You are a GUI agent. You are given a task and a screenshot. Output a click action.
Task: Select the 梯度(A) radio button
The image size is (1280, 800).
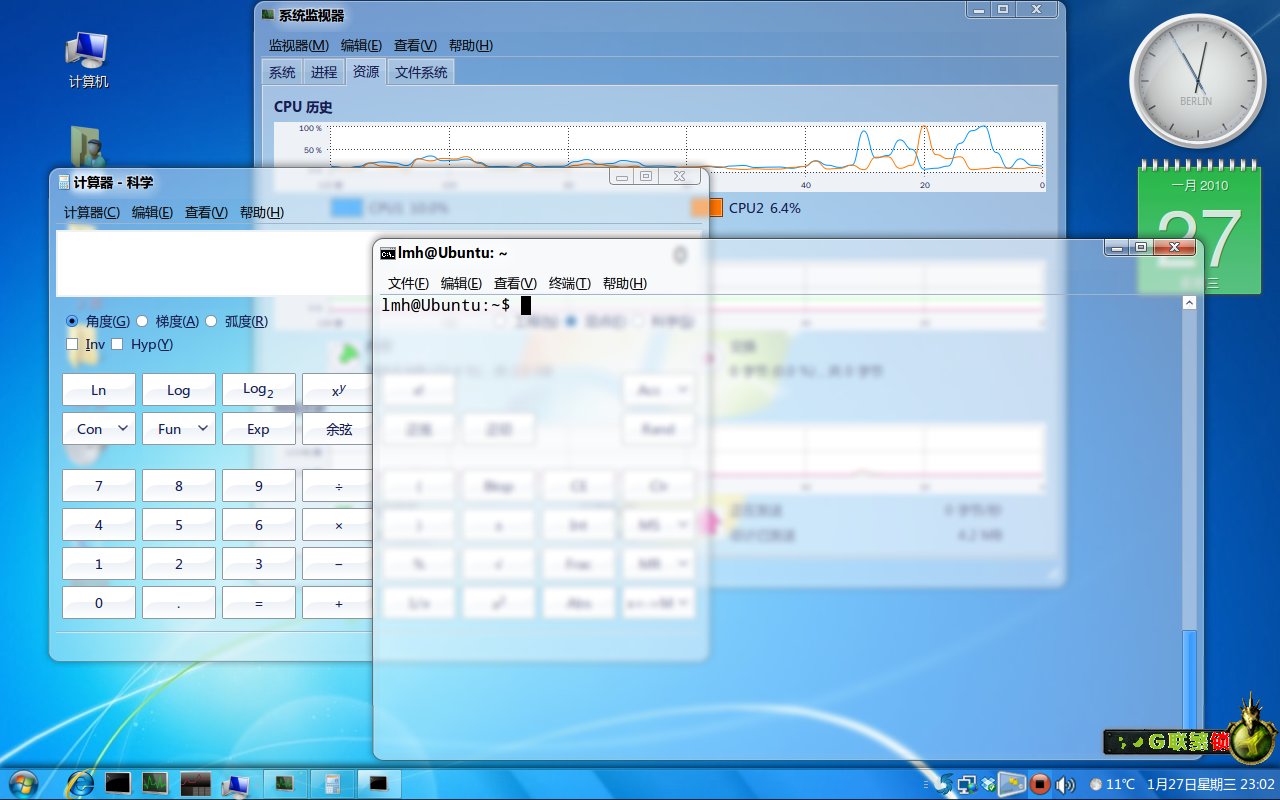(x=142, y=321)
